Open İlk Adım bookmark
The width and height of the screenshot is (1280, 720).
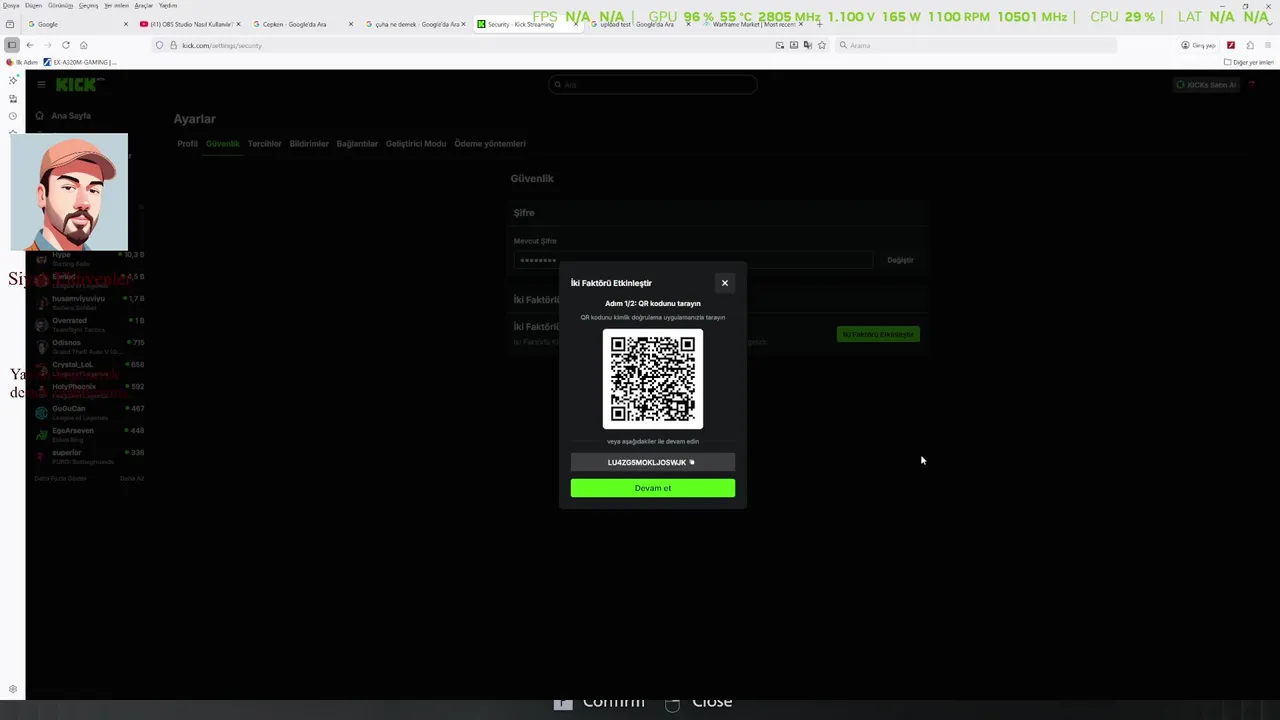pyautogui.click(x=22, y=62)
